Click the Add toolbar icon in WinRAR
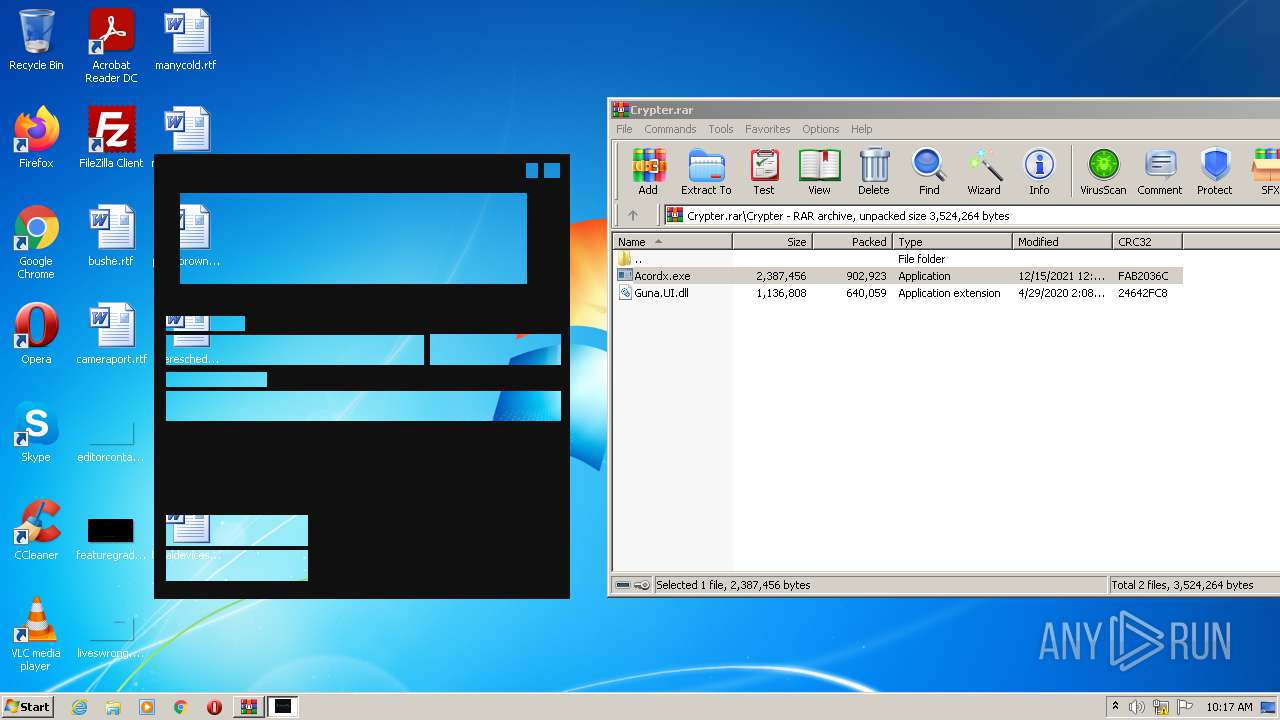The width and height of the screenshot is (1280, 720). [x=648, y=171]
